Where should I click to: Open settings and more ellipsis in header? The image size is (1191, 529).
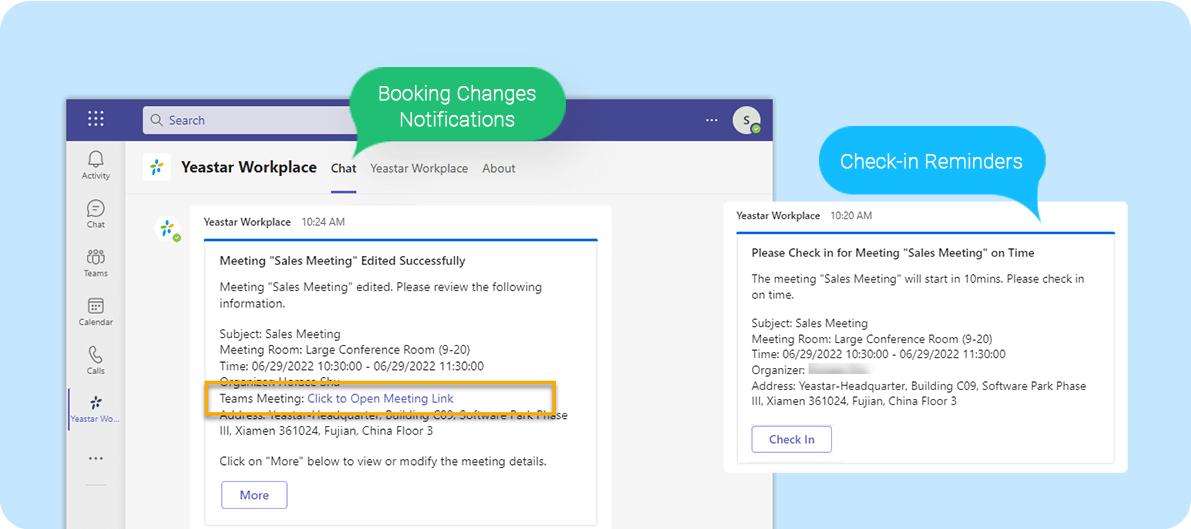[x=711, y=120]
